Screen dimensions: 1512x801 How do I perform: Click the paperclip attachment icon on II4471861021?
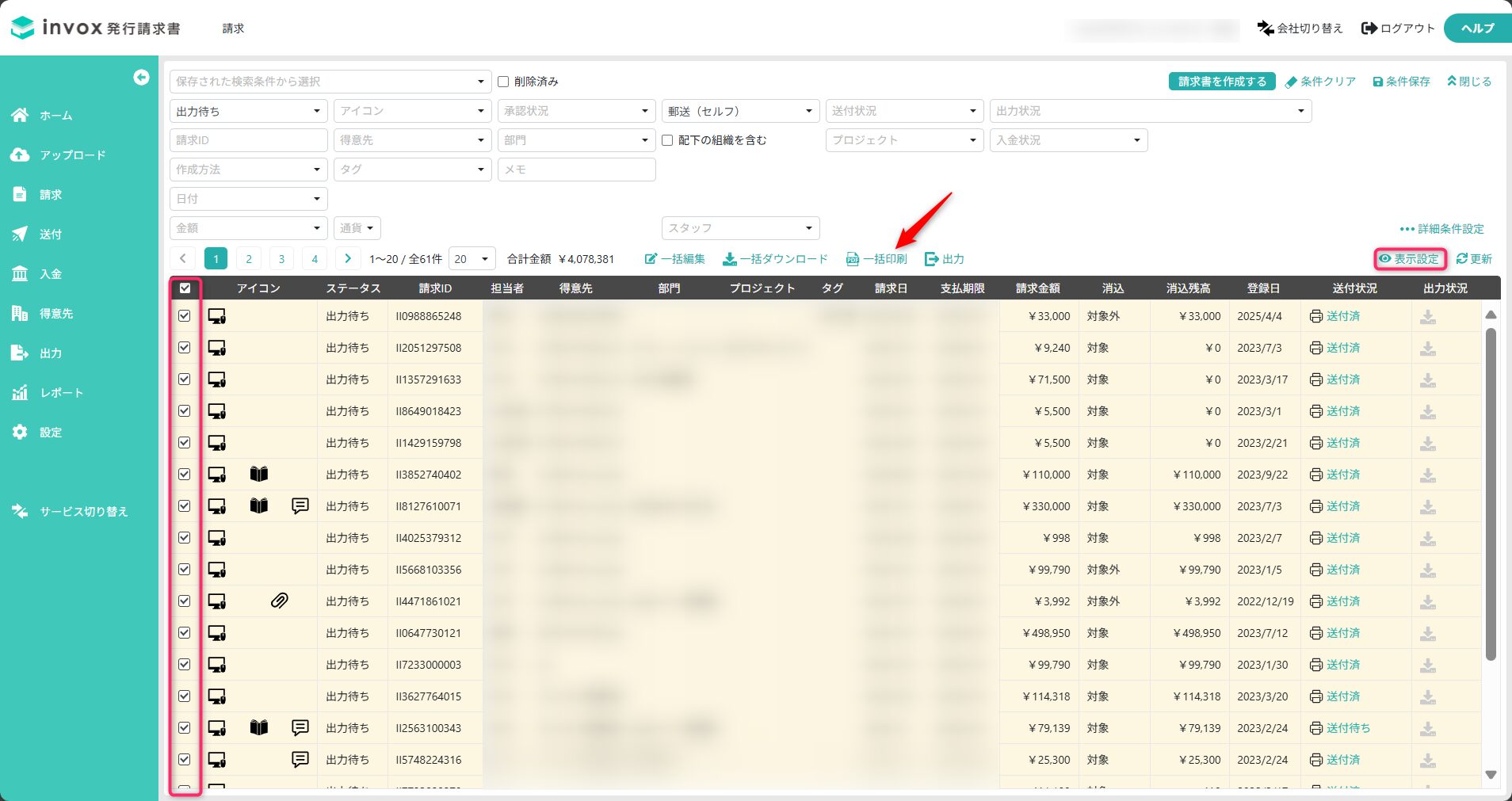[x=279, y=601]
